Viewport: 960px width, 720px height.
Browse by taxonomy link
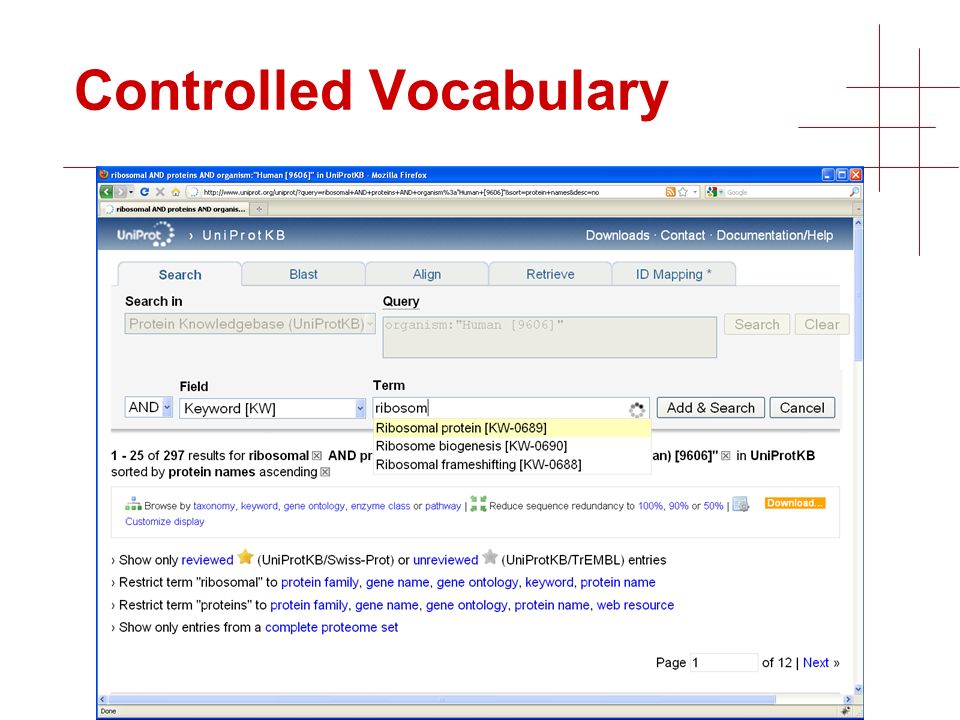coord(214,506)
